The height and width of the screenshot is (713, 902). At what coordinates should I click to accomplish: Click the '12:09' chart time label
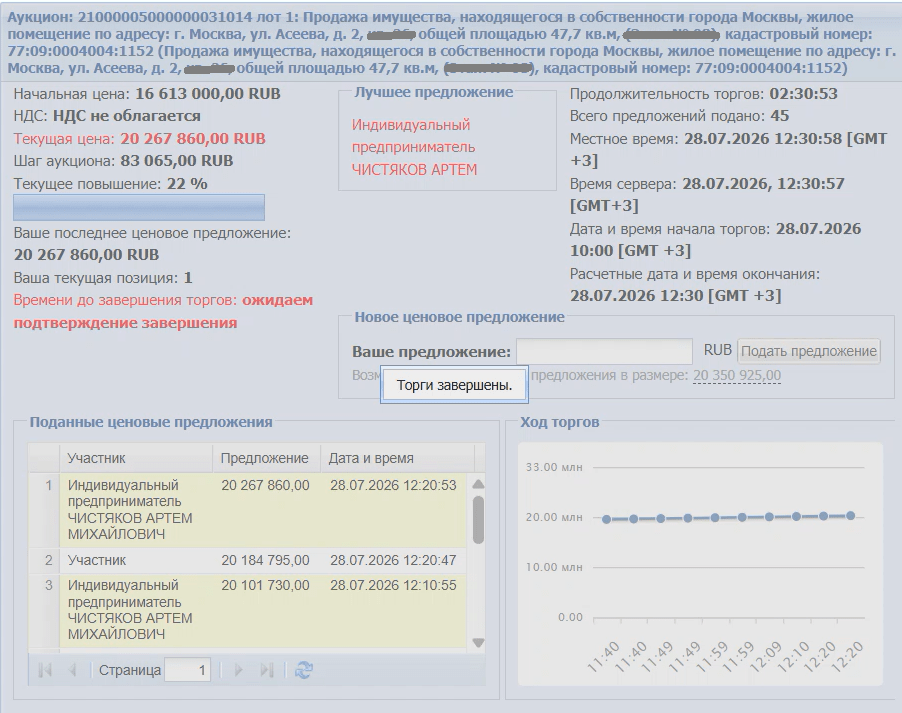[766, 657]
